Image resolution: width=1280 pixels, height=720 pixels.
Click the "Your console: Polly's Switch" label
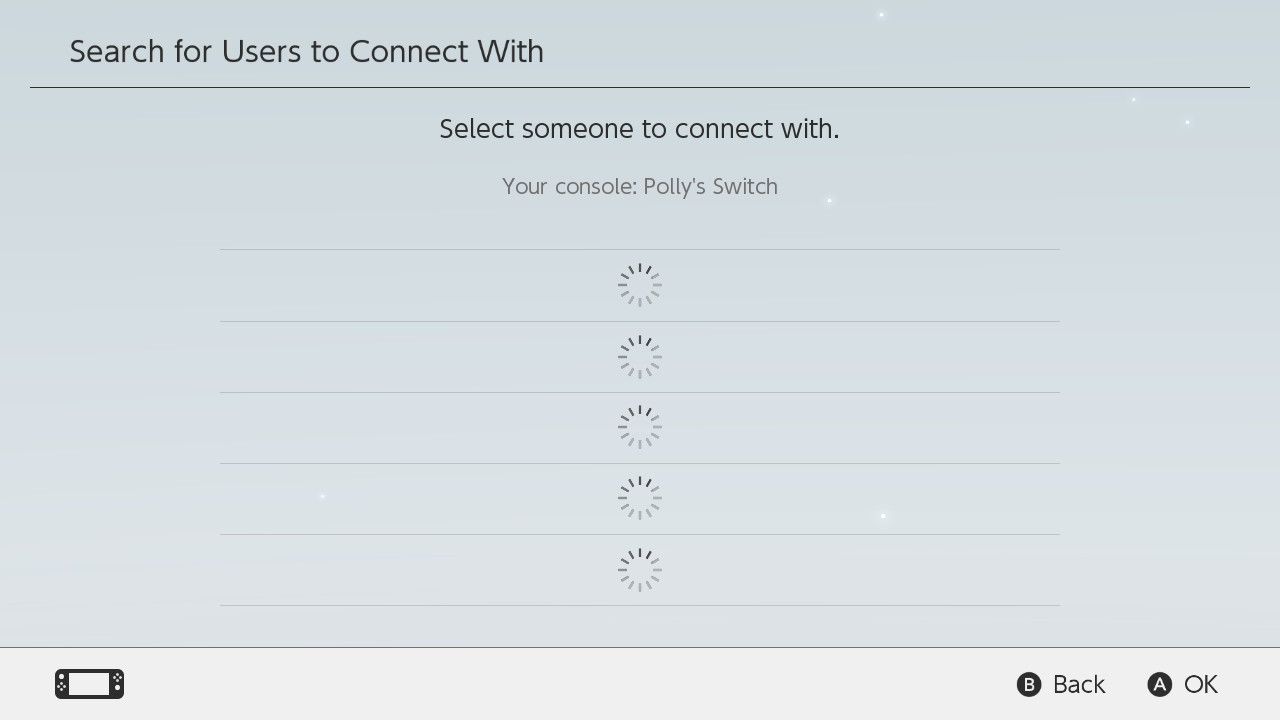pyautogui.click(x=639, y=186)
